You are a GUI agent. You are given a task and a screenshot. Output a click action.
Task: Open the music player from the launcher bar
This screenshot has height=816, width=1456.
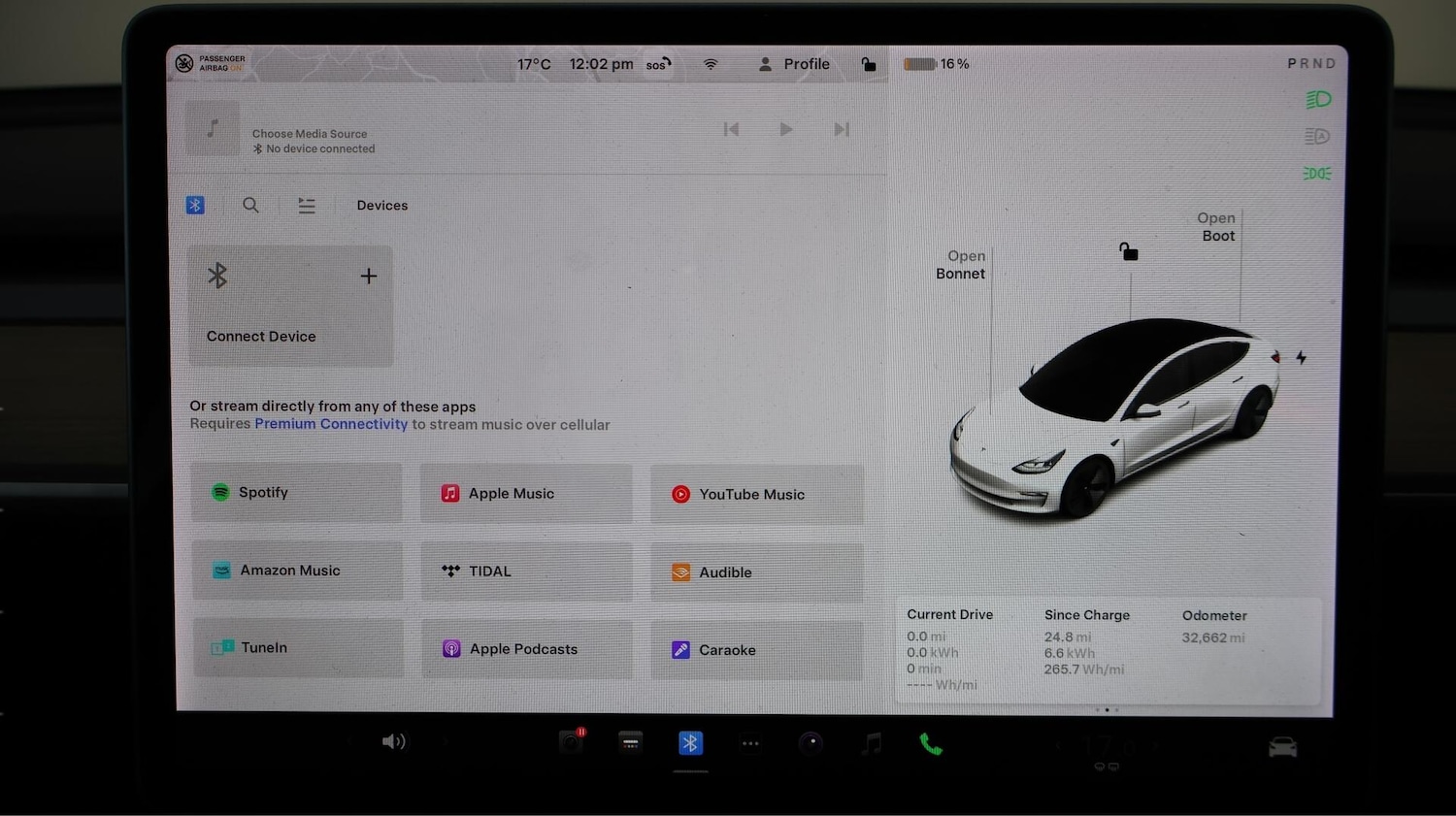coord(871,742)
